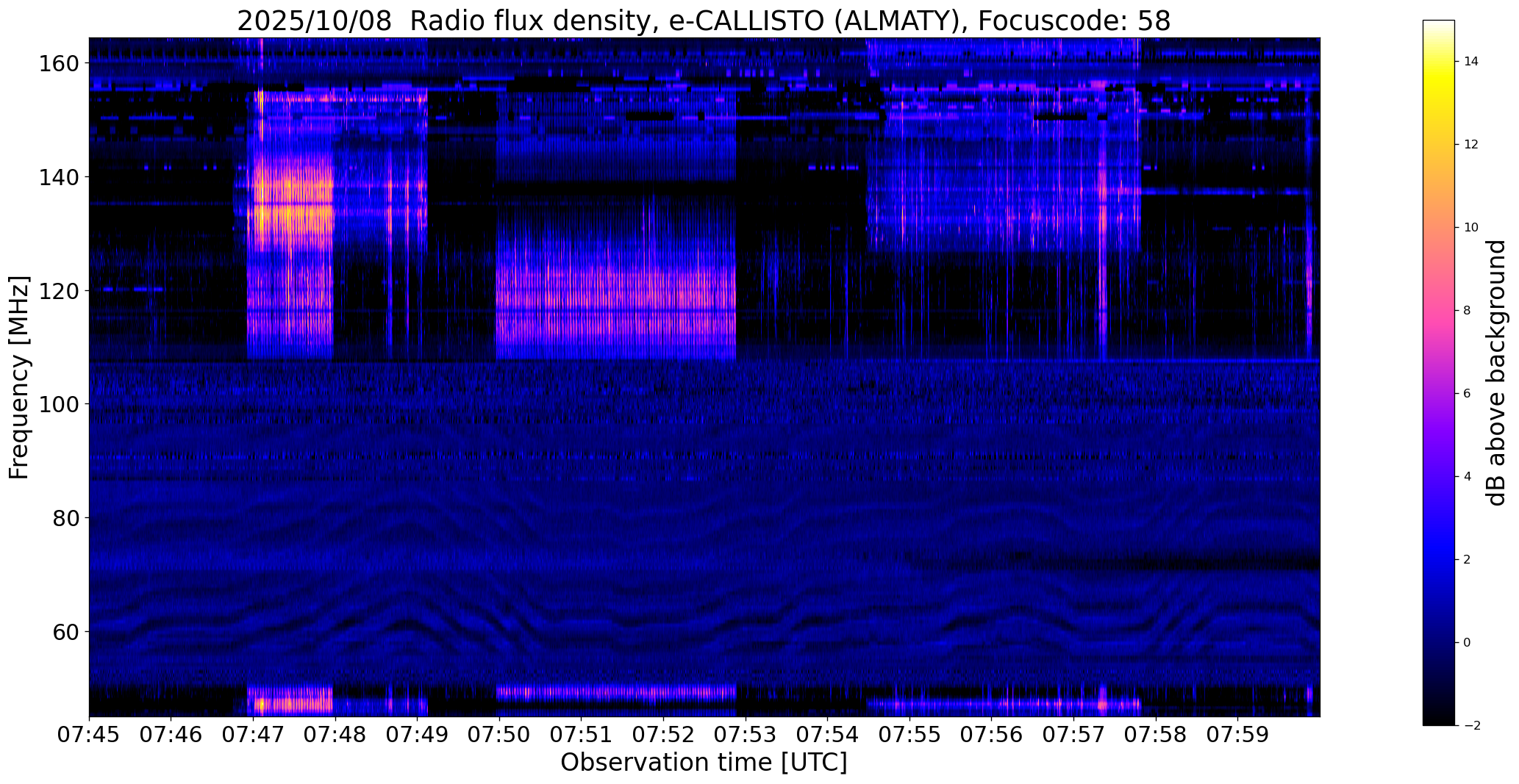Click the 160 frequency tick label
The image size is (1519, 784).
point(58,64)
